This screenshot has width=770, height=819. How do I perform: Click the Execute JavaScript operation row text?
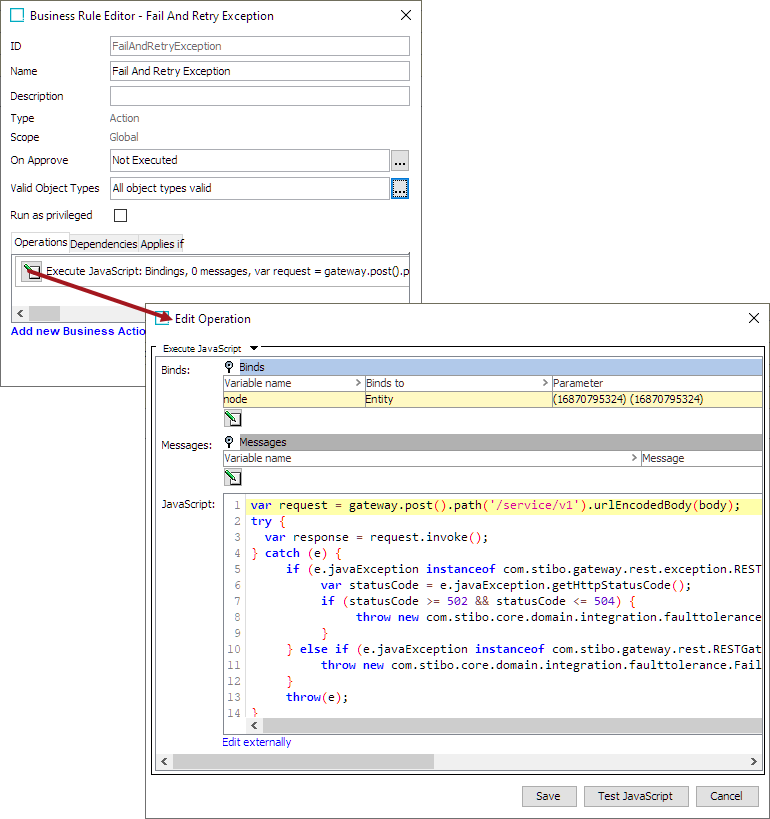tap(228, 271)
